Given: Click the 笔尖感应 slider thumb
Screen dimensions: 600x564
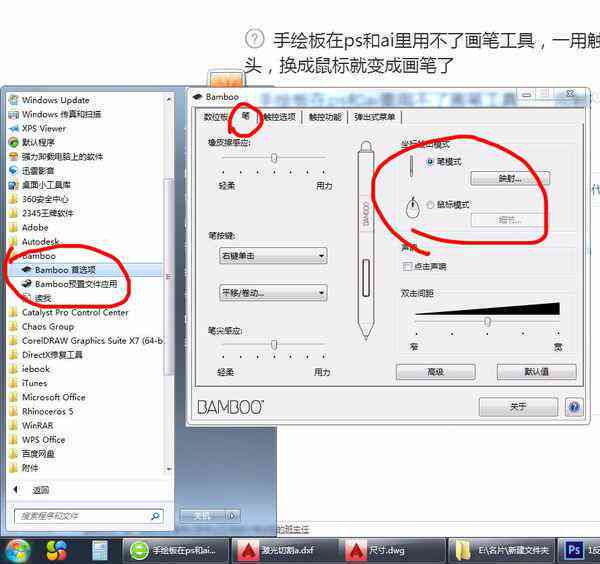Looking at the screenshot, I should pyautogui.click(x=274, y=344).
